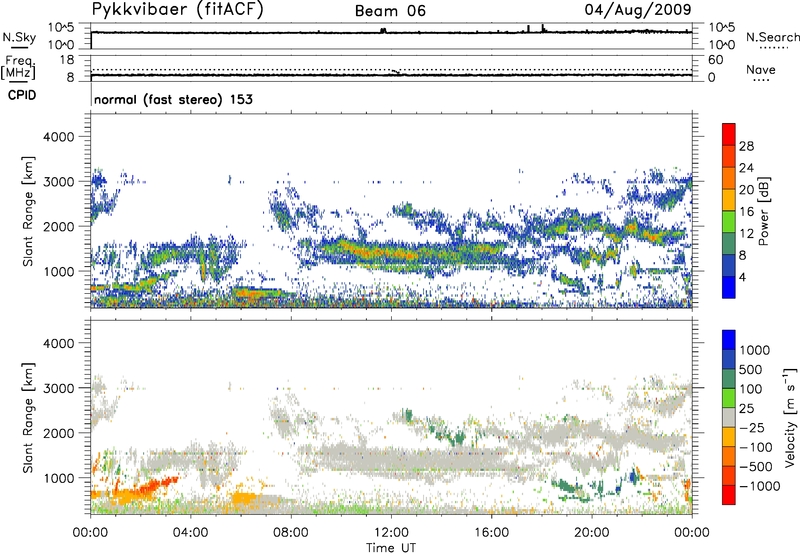Click the right 10^0 noise axis label

tap(721, 45)
